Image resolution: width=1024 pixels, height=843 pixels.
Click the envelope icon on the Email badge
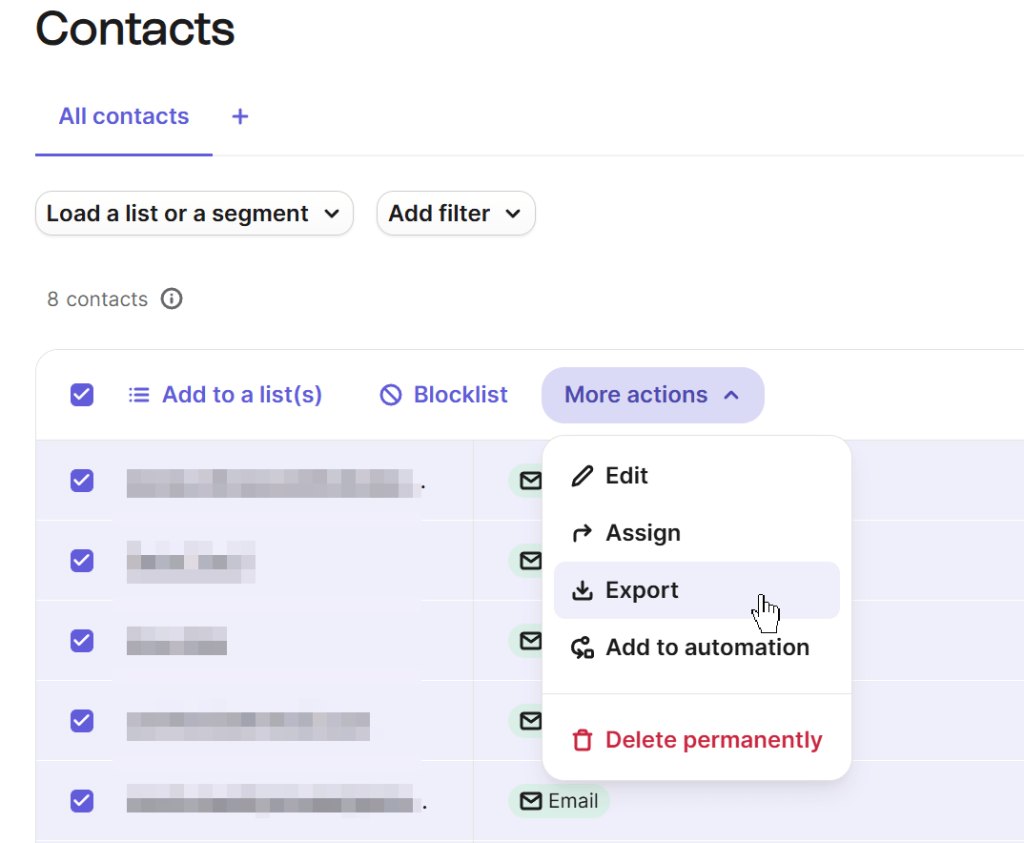click(529, 800)
